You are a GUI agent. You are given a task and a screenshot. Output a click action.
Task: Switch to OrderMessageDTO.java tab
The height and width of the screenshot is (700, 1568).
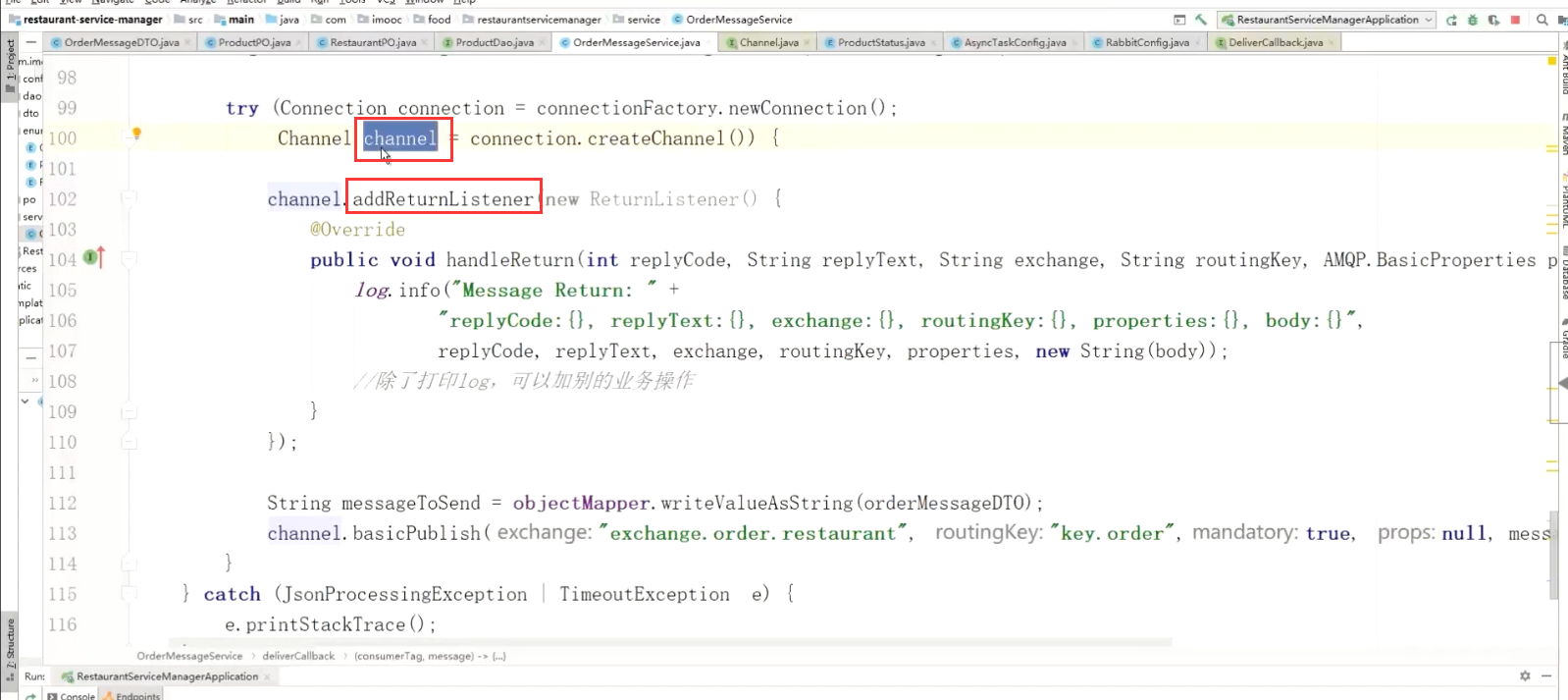(x=122, y=42)
